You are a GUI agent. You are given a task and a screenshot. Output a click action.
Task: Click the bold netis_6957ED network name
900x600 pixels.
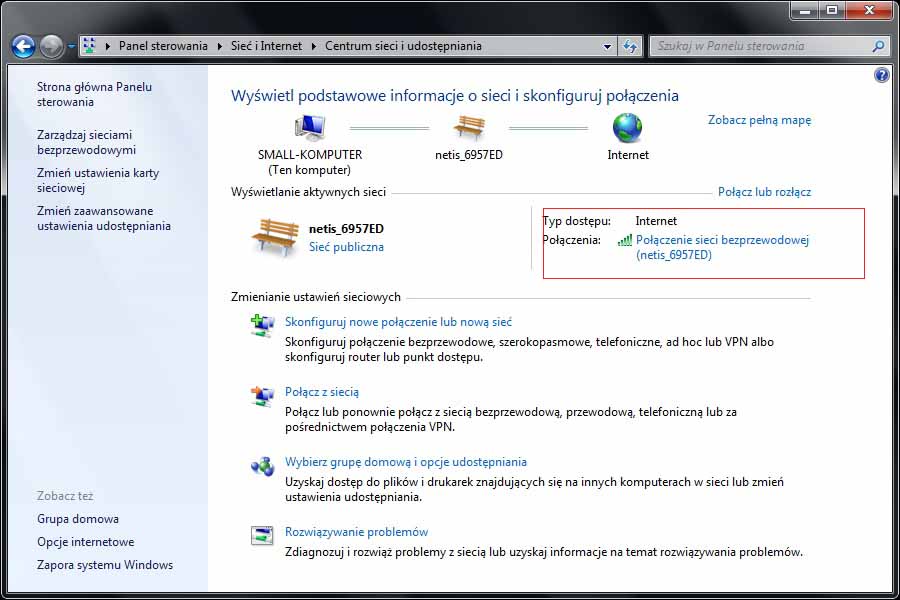click(346, 229)
